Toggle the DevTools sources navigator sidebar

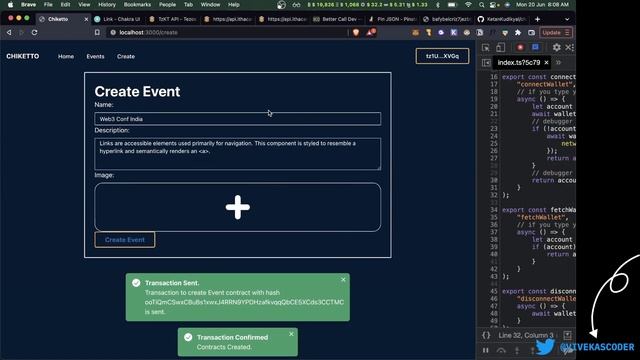pyautogui.click(x=486, y=62)
